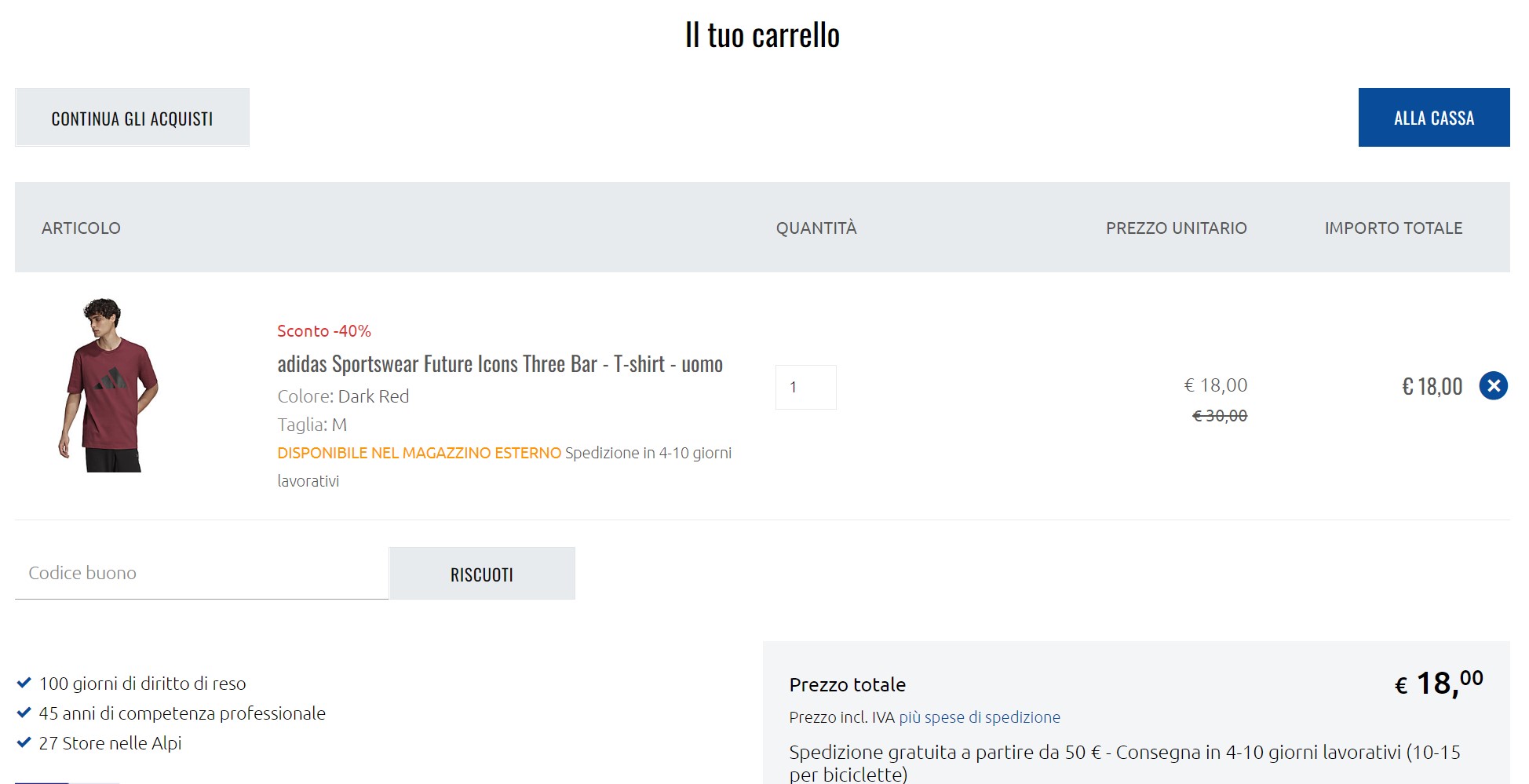The height and width of the screenshot is (784, 1529).
Task: Click the 27 Store nelle Alpi text
Action: pyautogui.click(x=110, y=743)
